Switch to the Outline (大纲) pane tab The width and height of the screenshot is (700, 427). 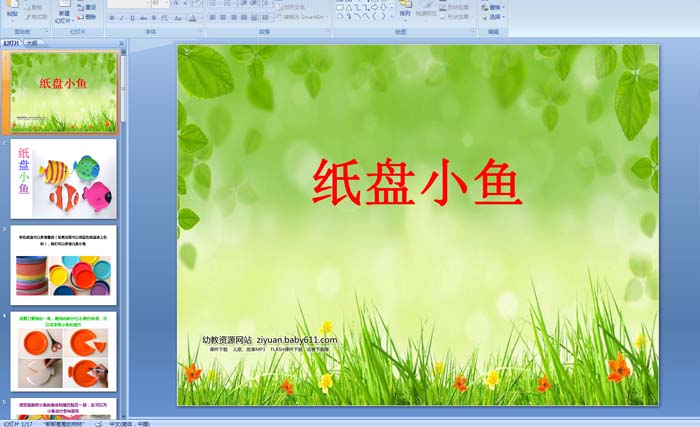(31, 43)
